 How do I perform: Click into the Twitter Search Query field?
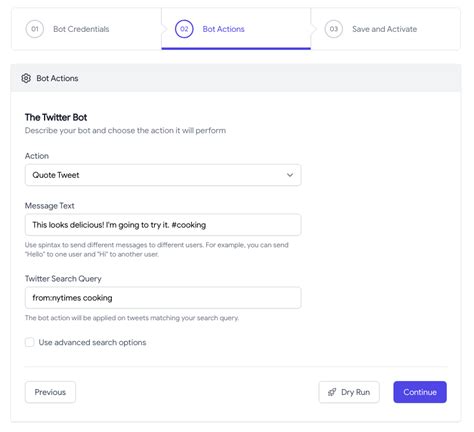[163, 298]
